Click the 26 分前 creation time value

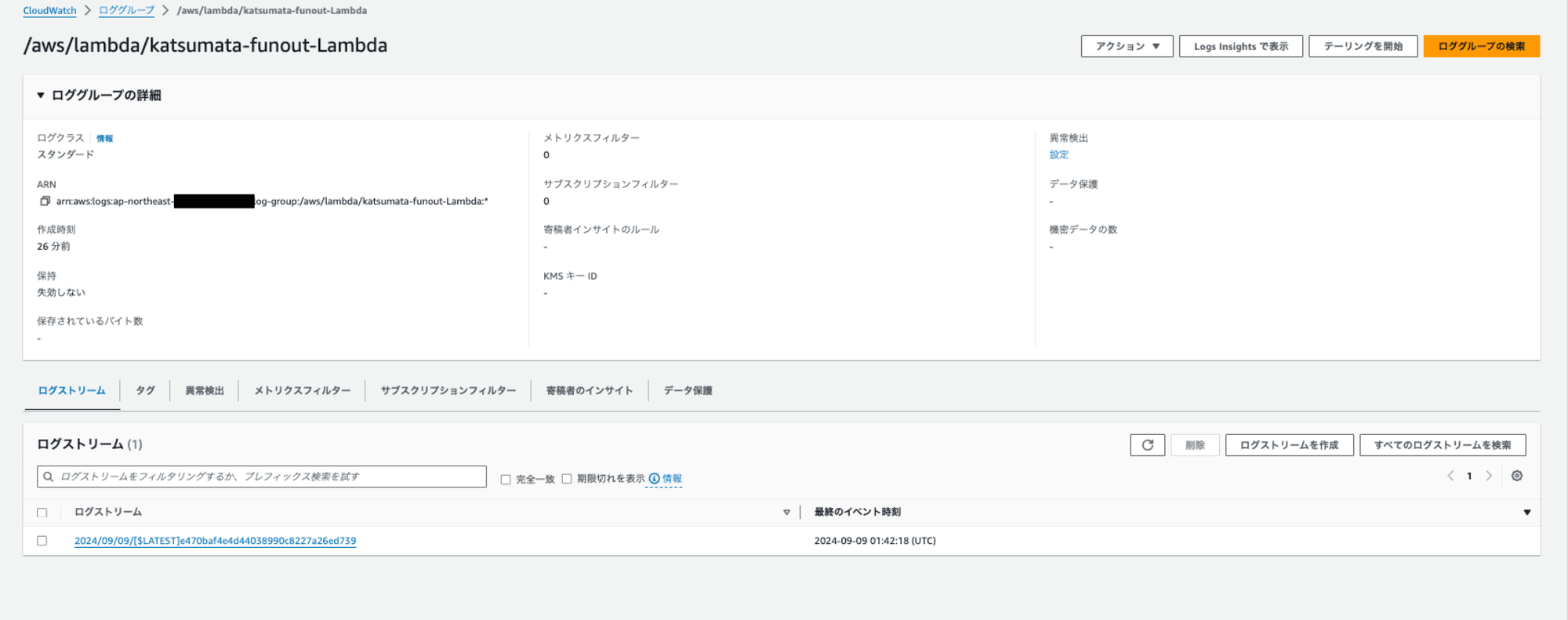click(53, 246)
